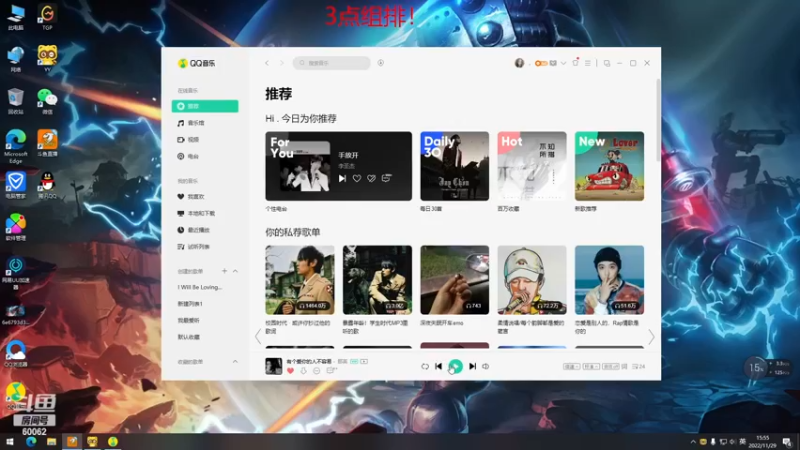
Task: Click the mail icon beside VIP badge
Action: (x=553, y=63)
